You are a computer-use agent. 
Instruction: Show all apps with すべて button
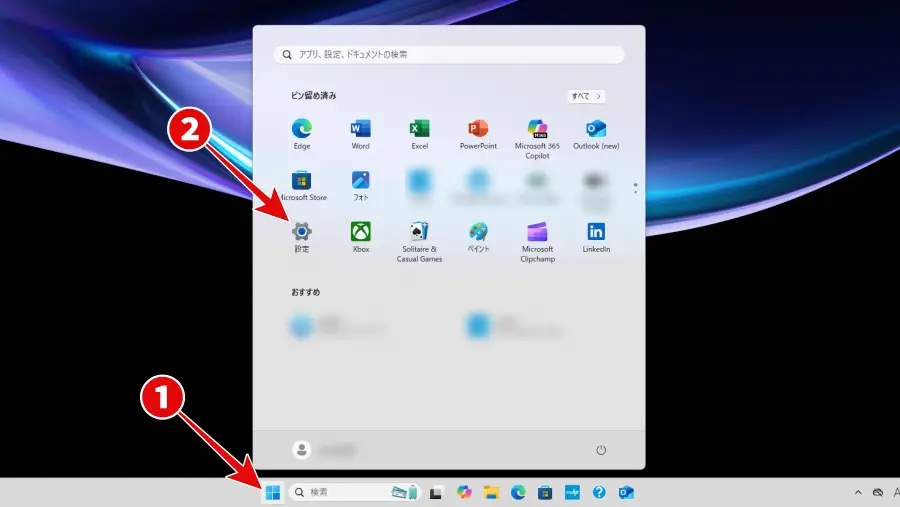click(586, 96)
